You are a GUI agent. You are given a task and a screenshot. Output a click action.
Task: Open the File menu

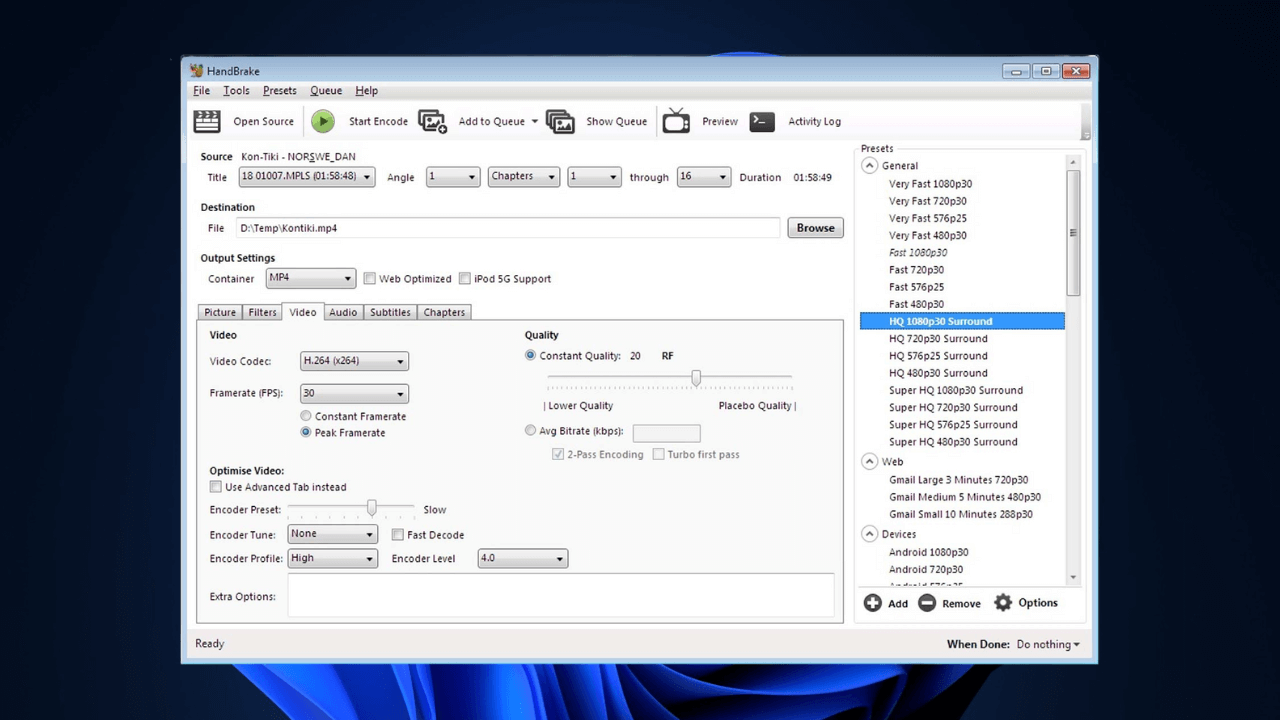click(x=201, y=91)
